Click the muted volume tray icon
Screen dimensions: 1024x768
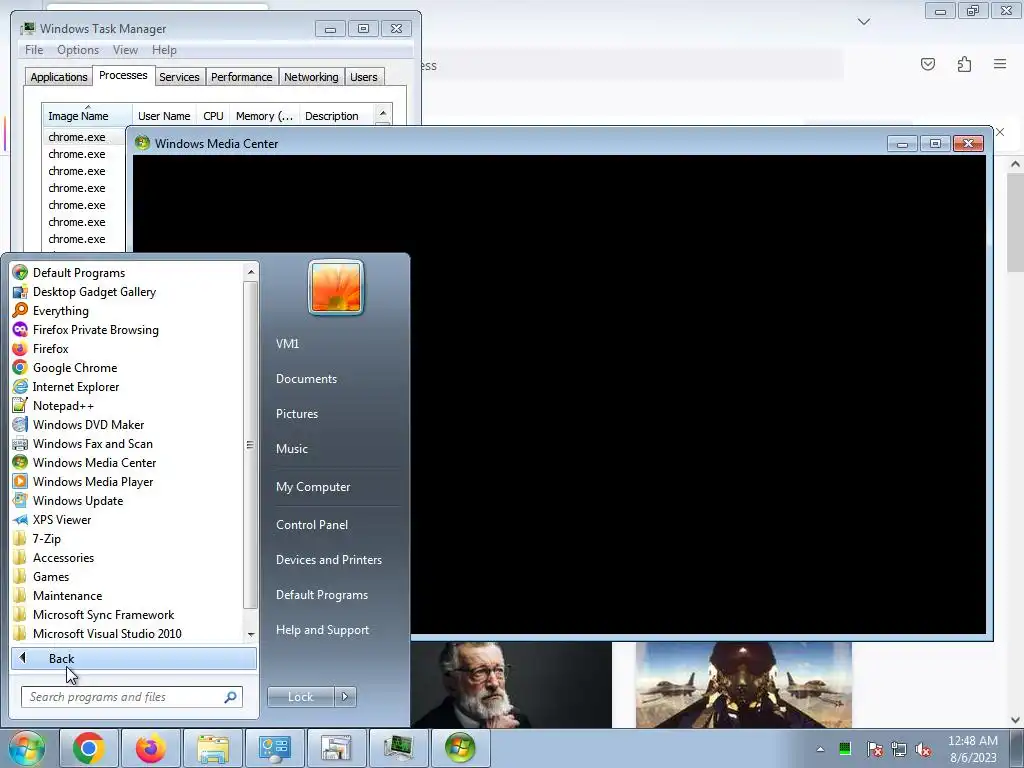(x=923, y=749)
